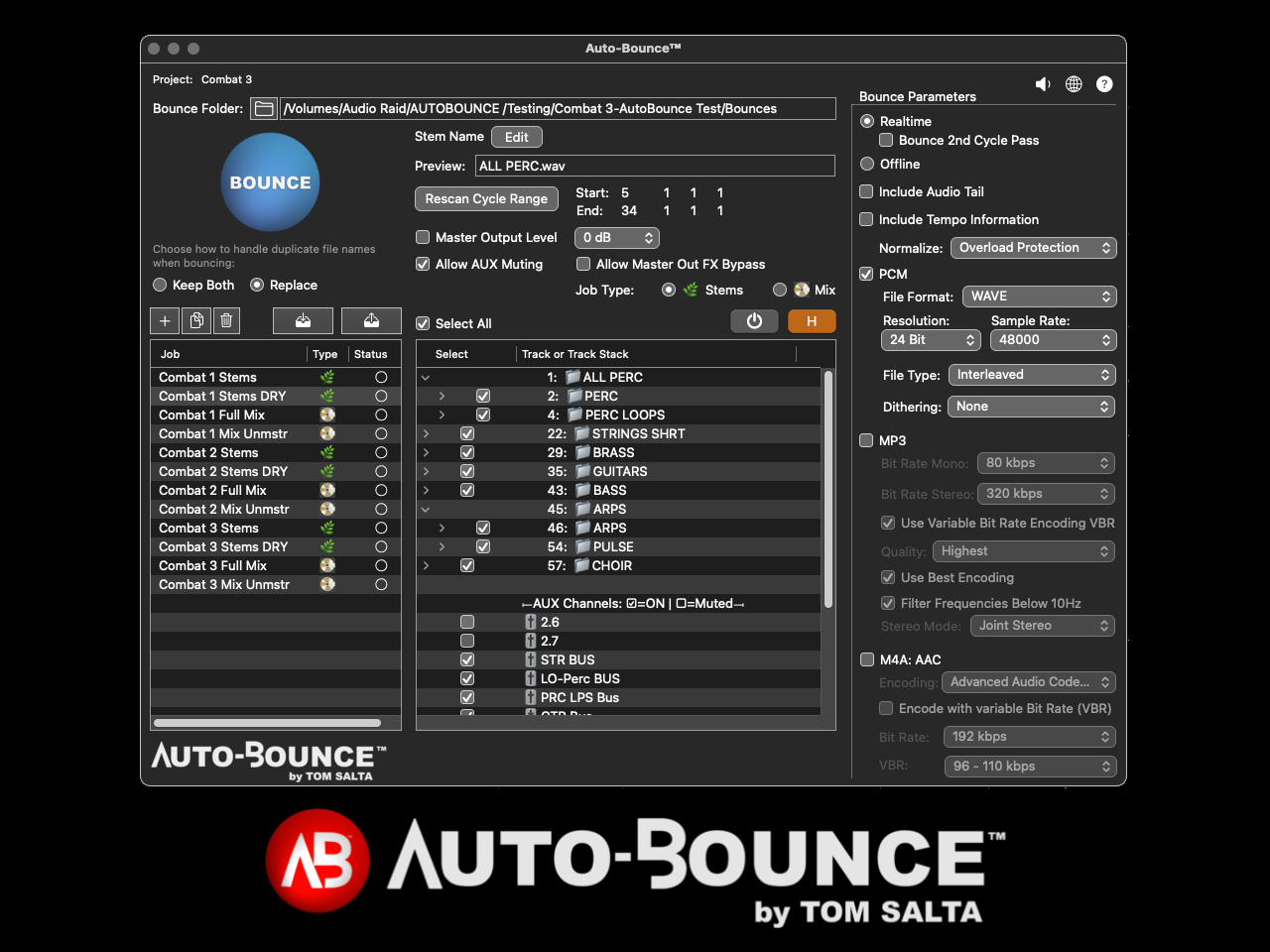The width and height of the screenshot is (1270, 952).
Task: Add a new job with plus icon
Action: click(165, 320)
